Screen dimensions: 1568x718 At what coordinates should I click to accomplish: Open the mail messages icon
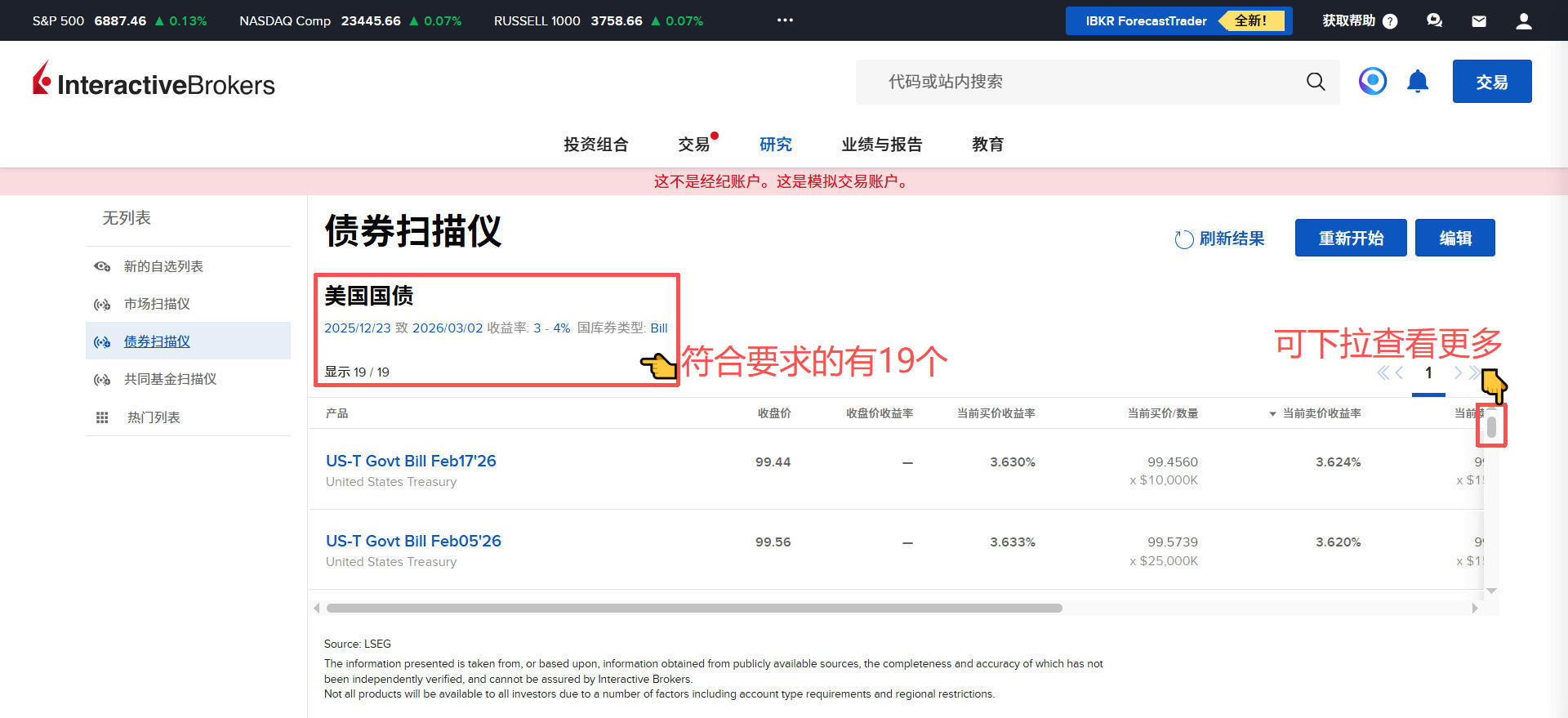coord(1479,21)
